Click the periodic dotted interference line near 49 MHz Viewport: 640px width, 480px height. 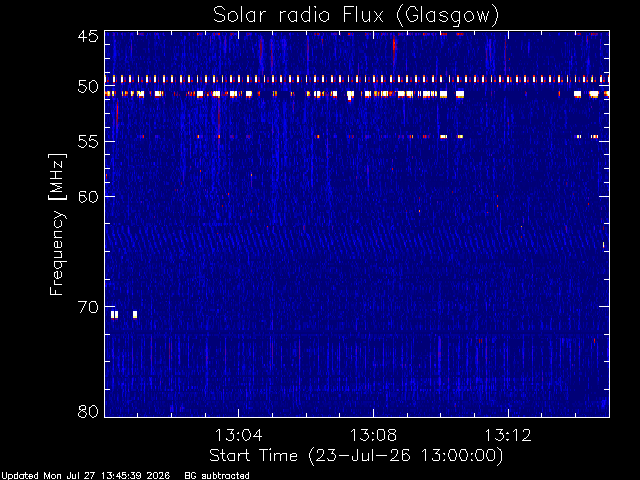click(357, 79)
